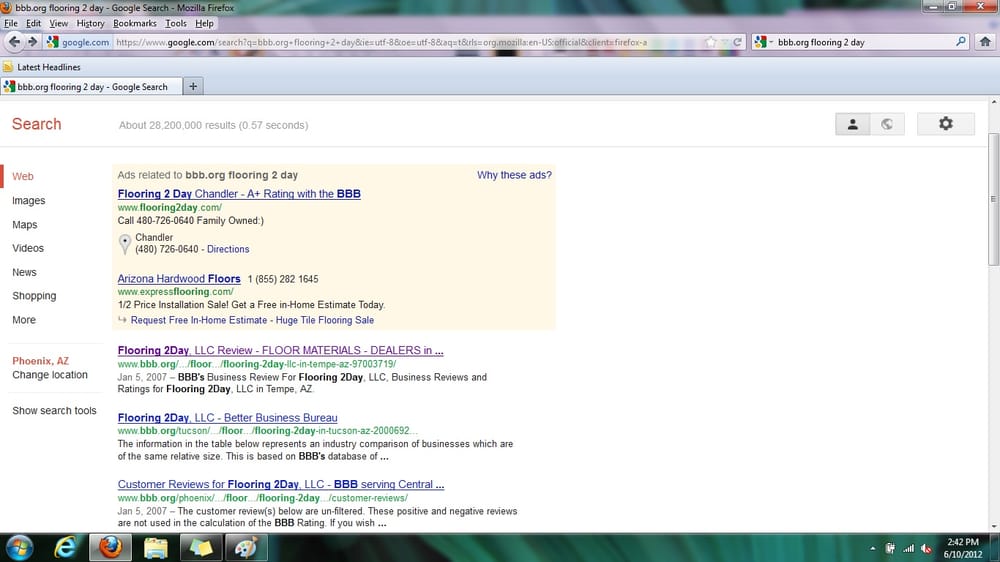1000x562 pixels.
Task: Open Windows Explorer folder in taskbar
Action: [155, 548]
